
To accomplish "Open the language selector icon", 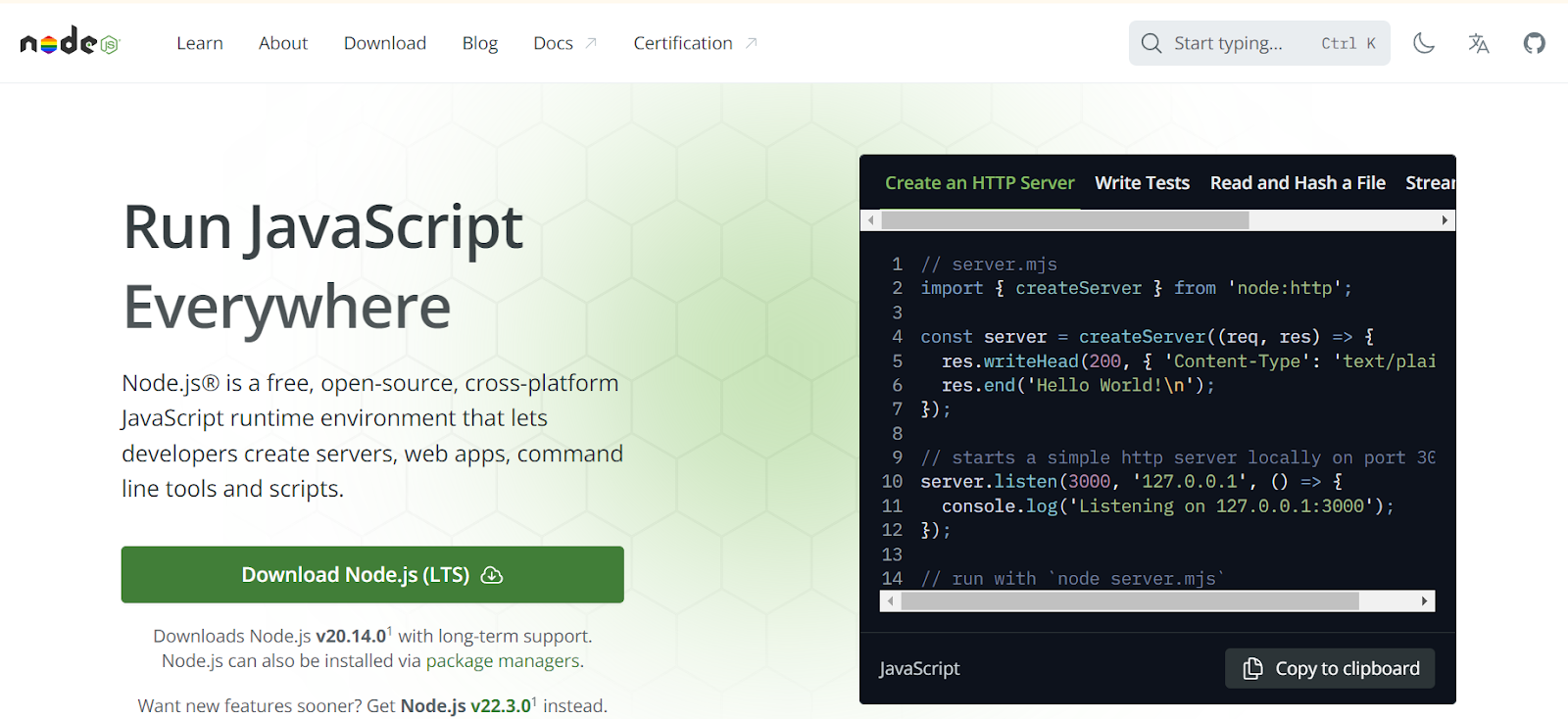I will 1479,43.
